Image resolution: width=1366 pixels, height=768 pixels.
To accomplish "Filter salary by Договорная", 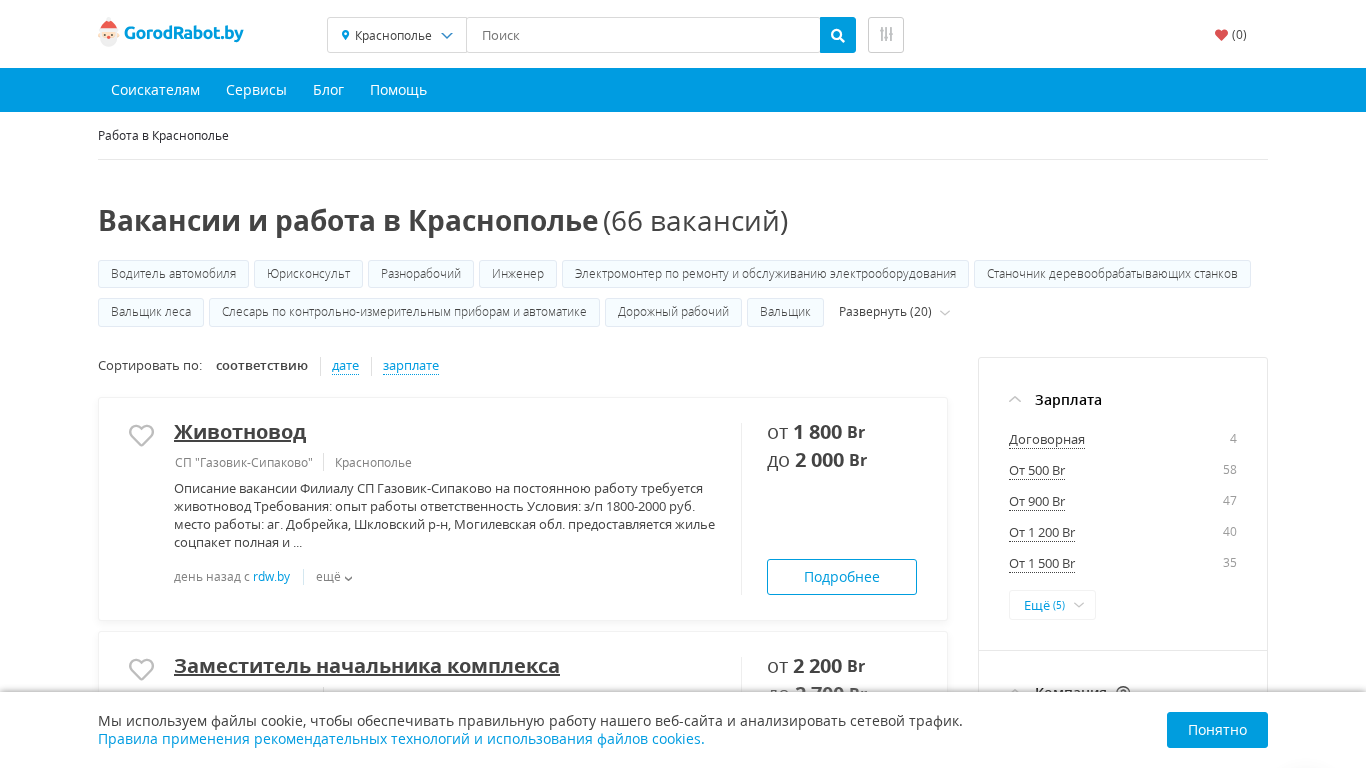I will (x=1047, y=439).
